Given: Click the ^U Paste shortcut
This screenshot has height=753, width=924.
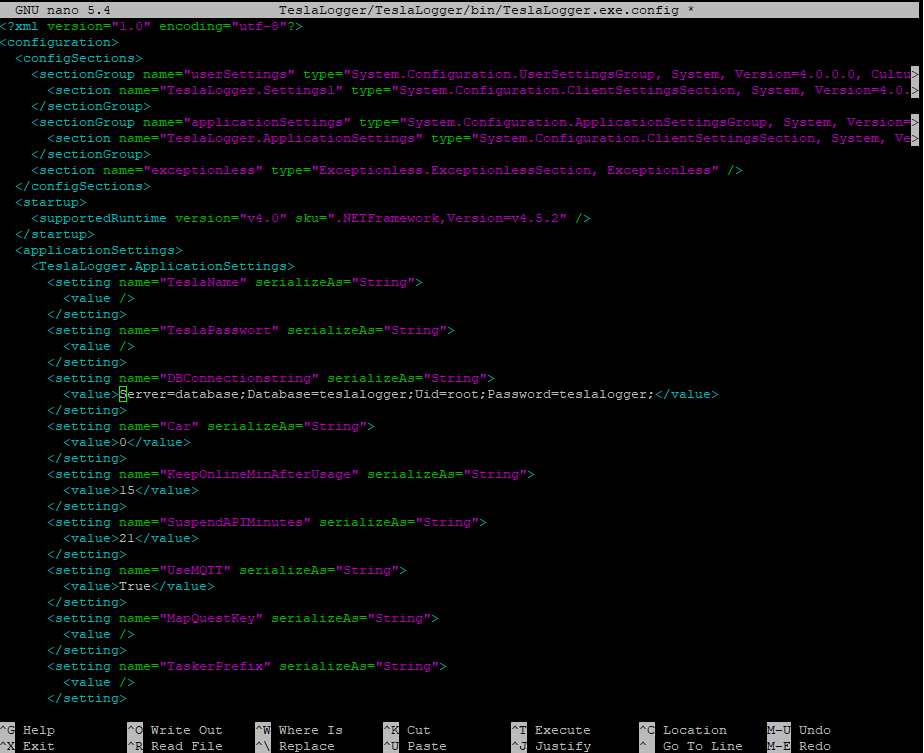Looking at the screenshot, I should [415, 746].
